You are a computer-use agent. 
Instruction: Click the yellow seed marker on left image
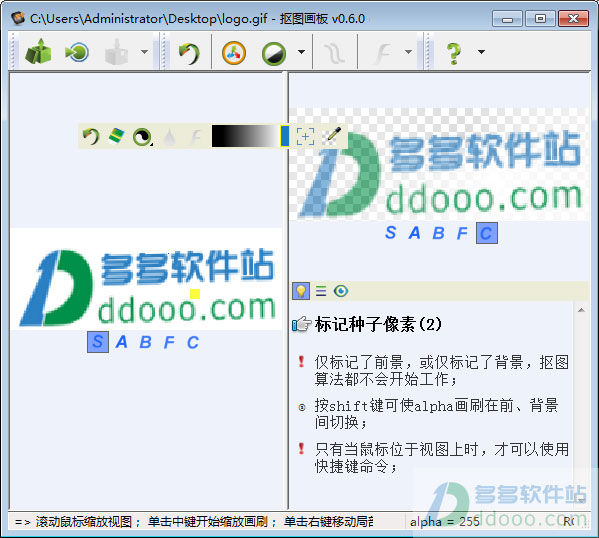click(195, 294)
